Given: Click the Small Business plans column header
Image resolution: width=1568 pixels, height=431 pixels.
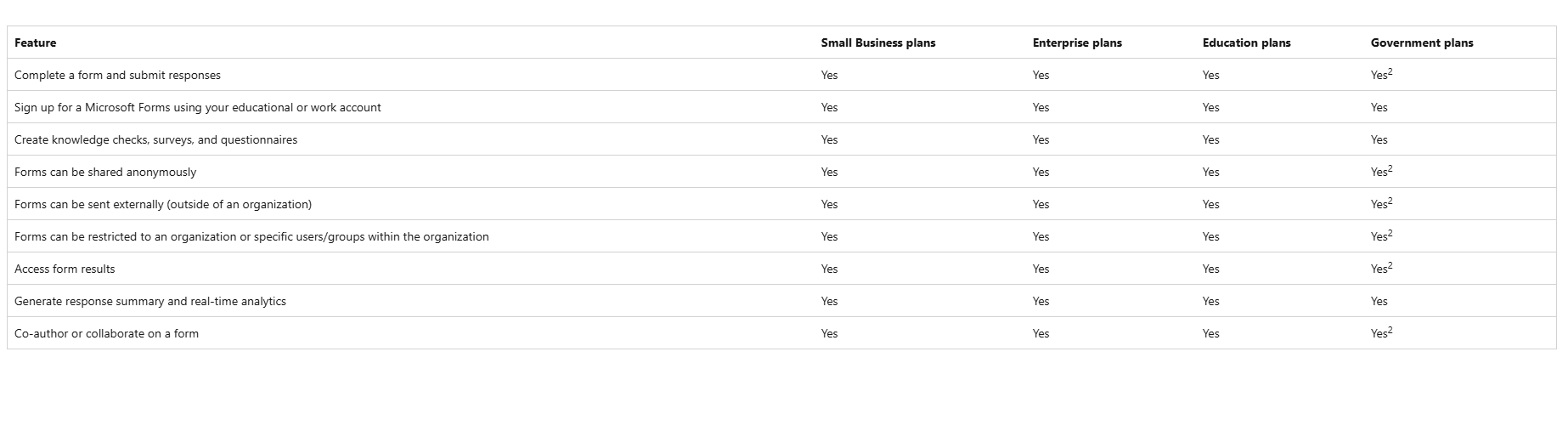Looking at the screenshot, I should [877, 43].
